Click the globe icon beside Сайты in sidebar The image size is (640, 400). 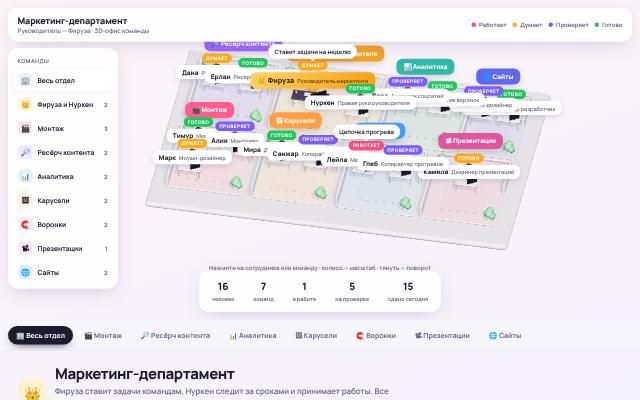25,272
